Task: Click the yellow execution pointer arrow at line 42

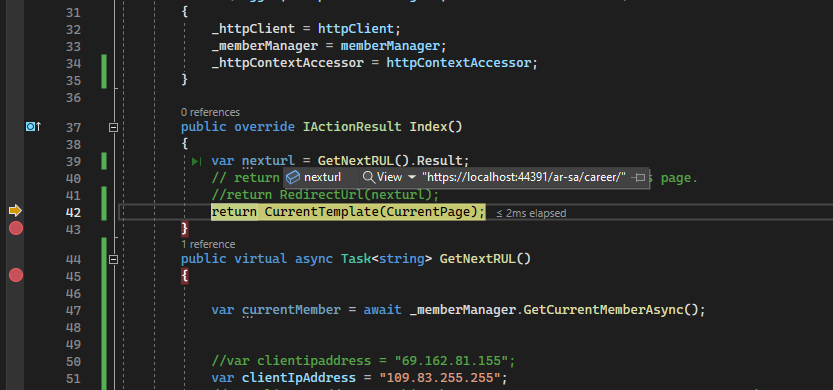Action: [15, 211]
